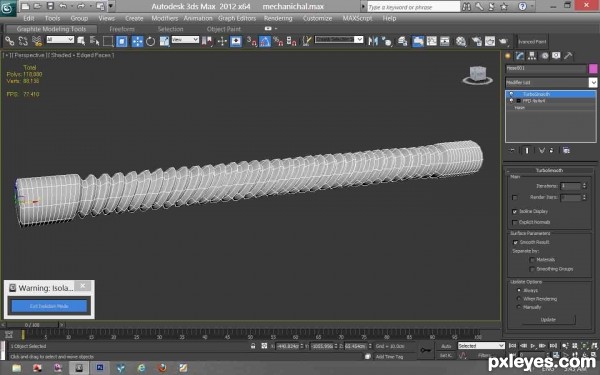The width and height of the screenshot is (600, 375).
Task: Open the key filter Selected dropdown
Action: tap(481, 346)
